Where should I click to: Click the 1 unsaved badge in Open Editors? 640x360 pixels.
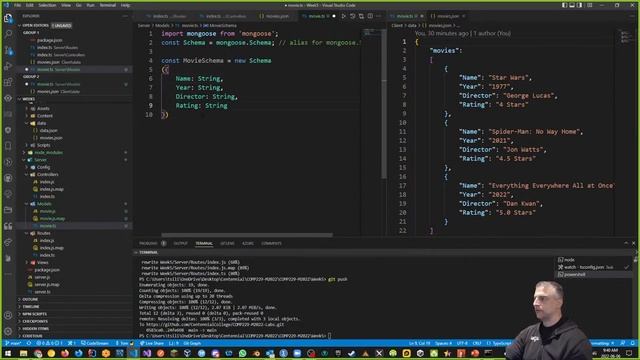point(62,25)
